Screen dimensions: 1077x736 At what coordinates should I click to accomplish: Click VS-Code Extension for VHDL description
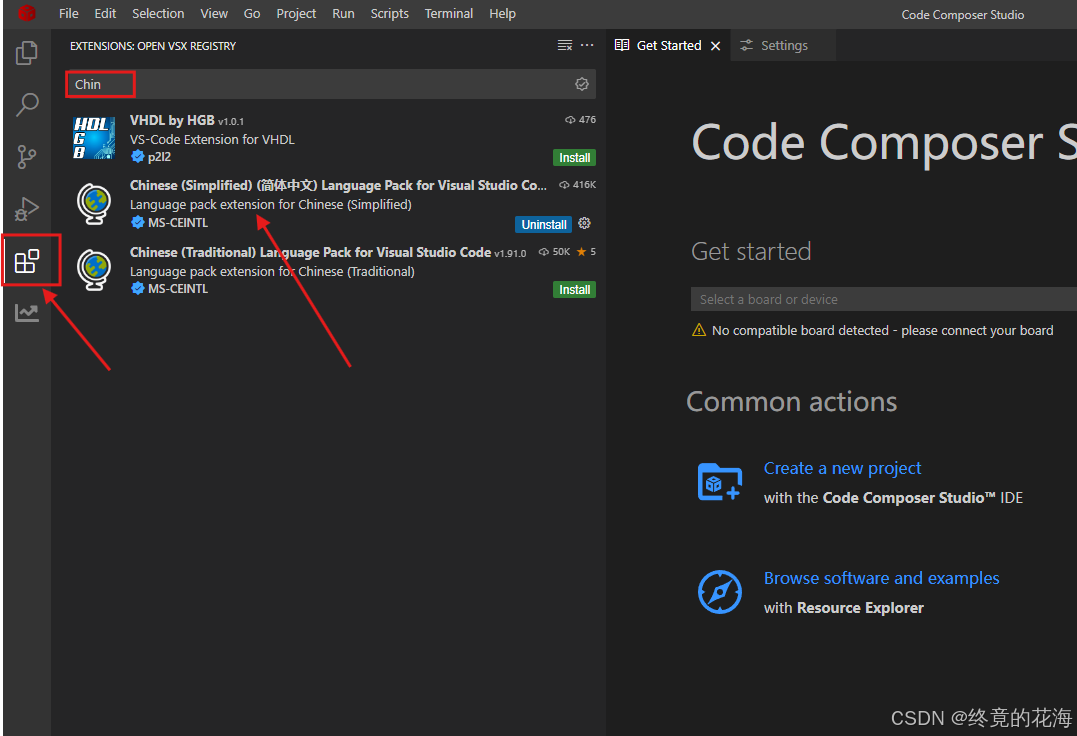(212, 139)
